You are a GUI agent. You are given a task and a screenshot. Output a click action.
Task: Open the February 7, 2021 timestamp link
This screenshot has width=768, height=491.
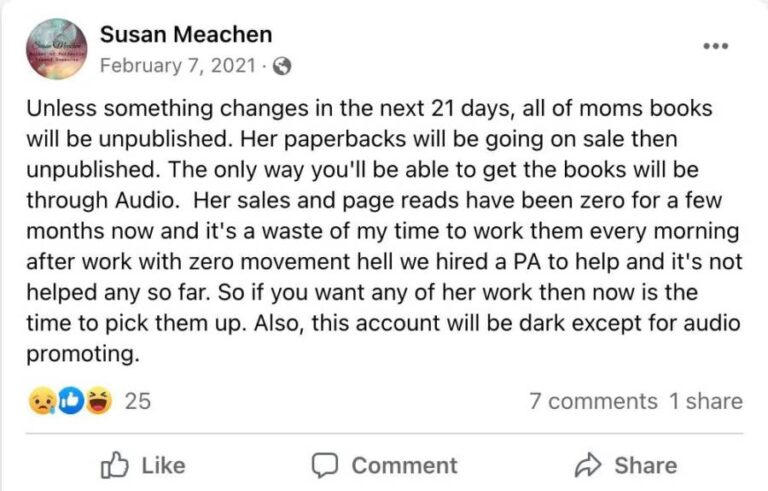click(x=177, y=67)
